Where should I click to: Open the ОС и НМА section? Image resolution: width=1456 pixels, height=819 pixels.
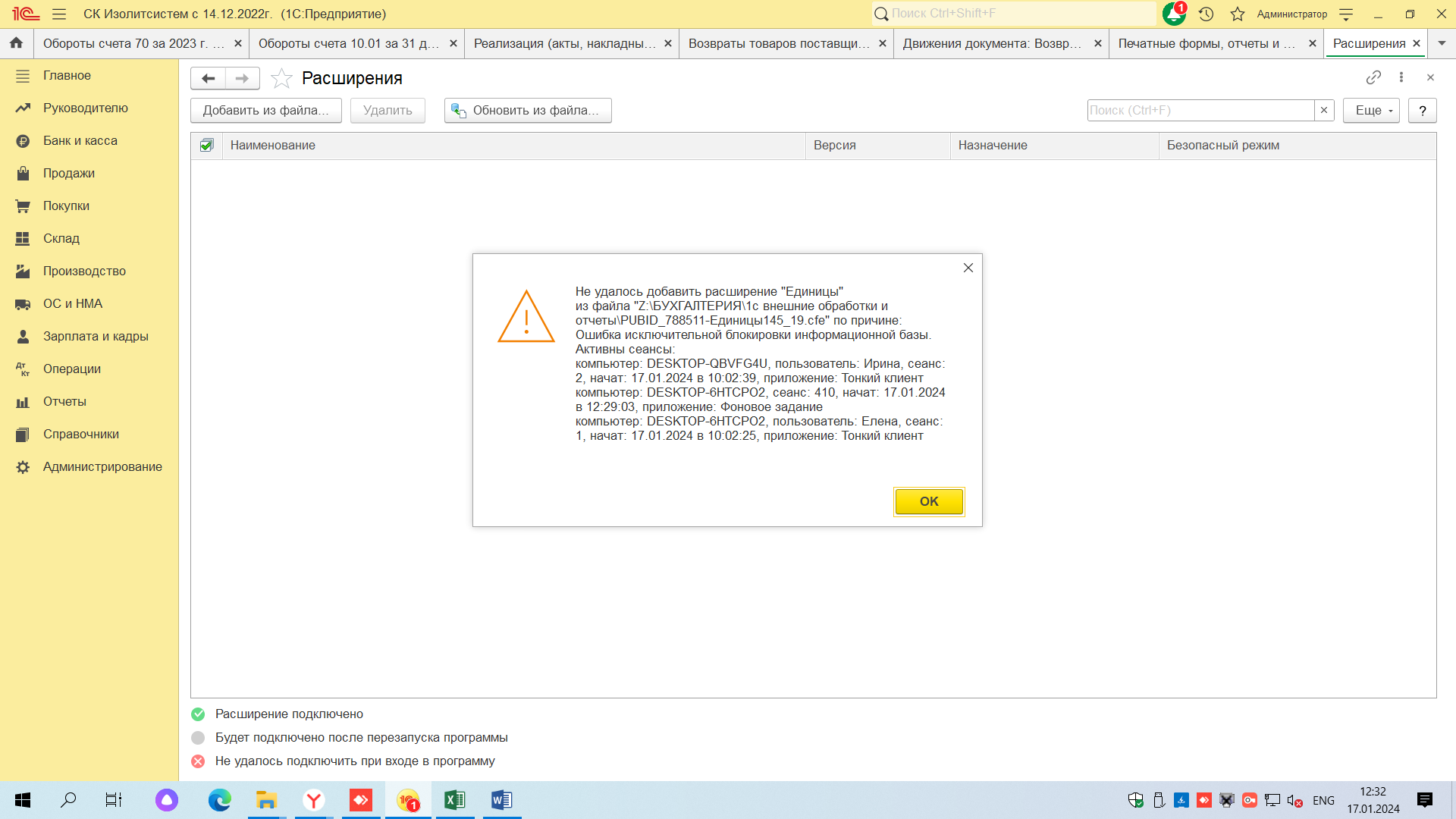pos(89,304)
